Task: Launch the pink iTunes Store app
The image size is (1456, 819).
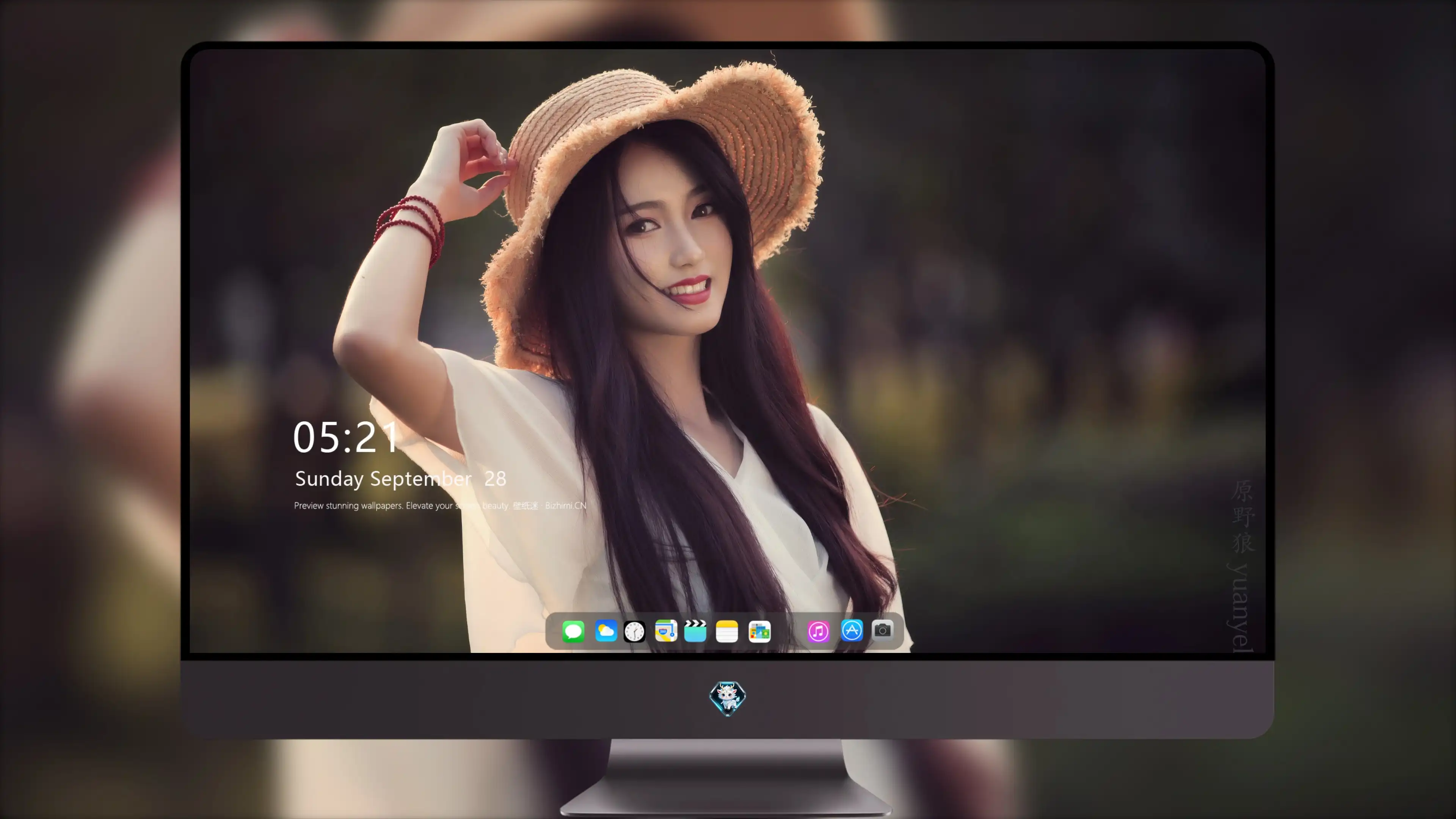Action: coord(819,631)
